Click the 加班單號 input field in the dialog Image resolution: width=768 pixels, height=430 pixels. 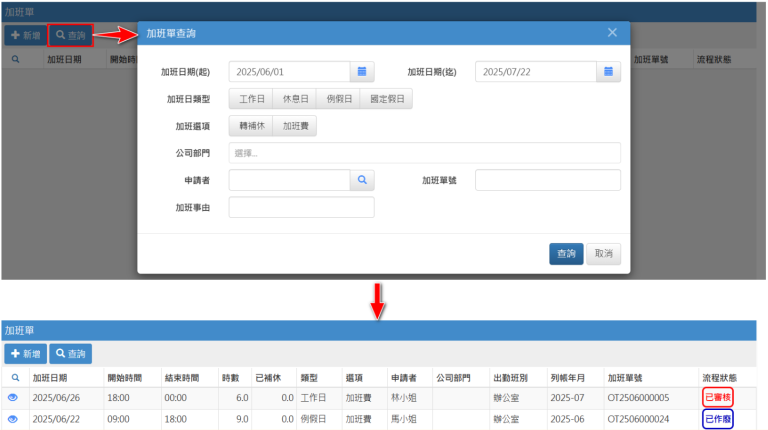pos(547,180)
